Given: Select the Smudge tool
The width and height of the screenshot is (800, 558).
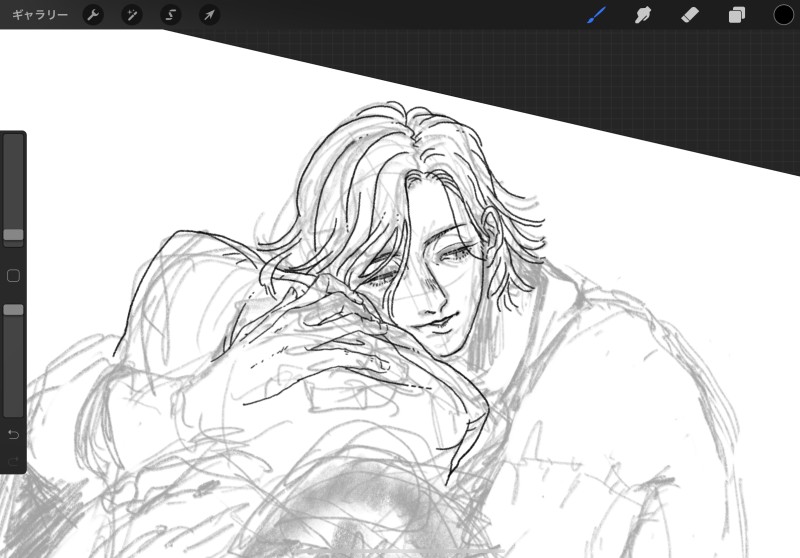Looking at the screenshot, I should coord(643,15).
